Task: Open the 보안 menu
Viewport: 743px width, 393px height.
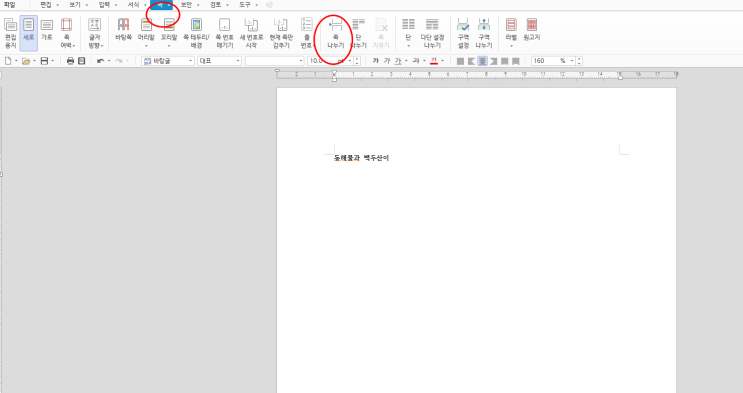Action: [x=186, y=5]
